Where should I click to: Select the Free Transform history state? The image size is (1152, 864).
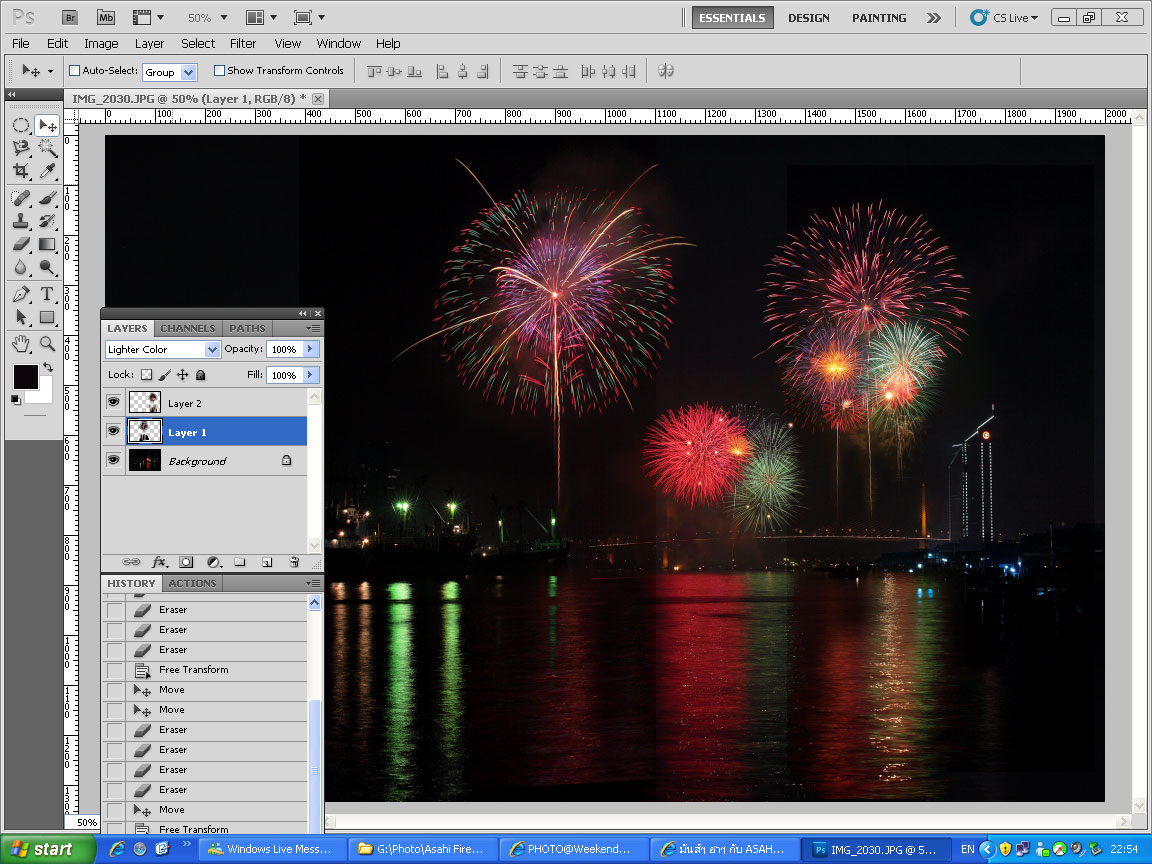[193, 670]
